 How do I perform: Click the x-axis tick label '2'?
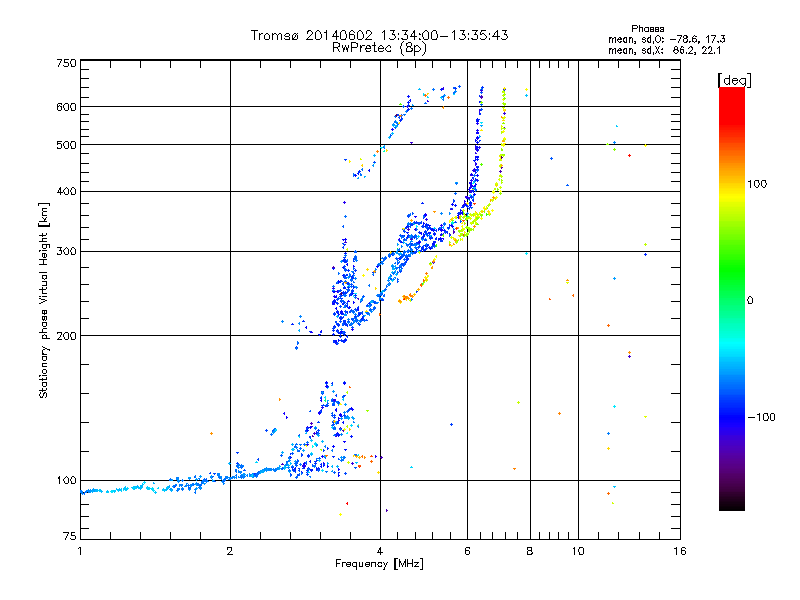(x=230, y=551)
